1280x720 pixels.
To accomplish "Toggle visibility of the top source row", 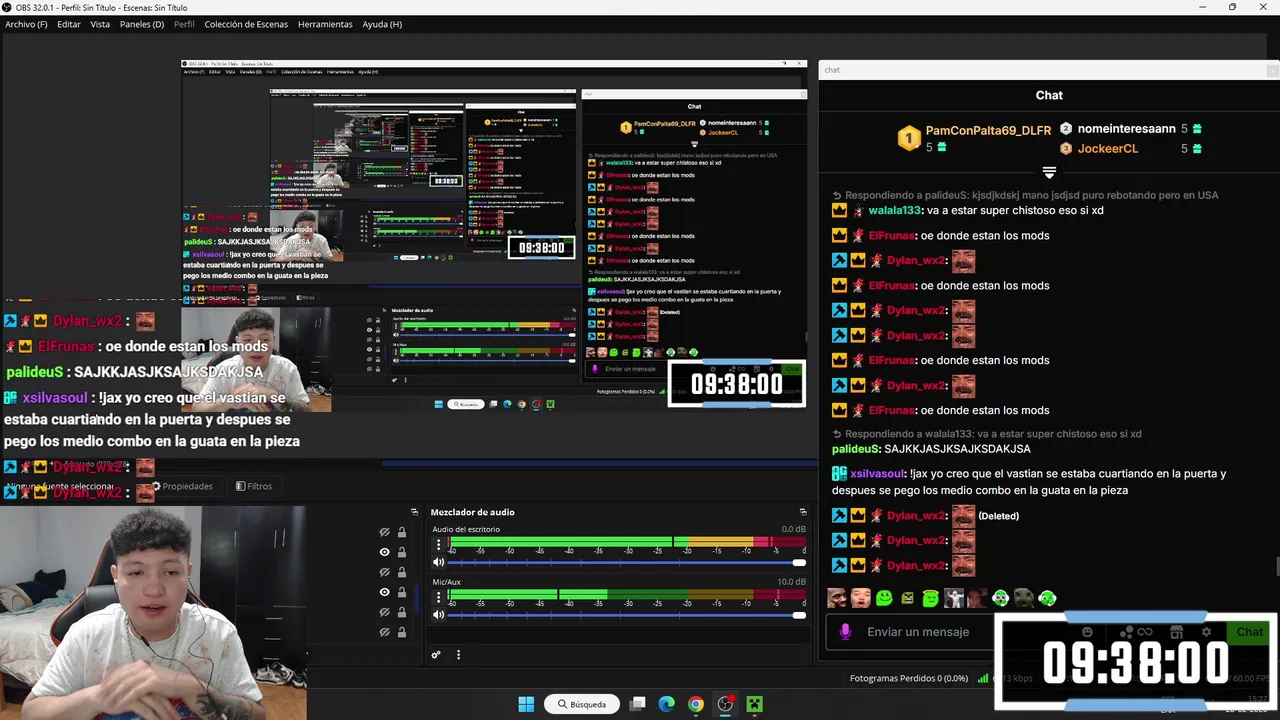I will tap(384, 532).
